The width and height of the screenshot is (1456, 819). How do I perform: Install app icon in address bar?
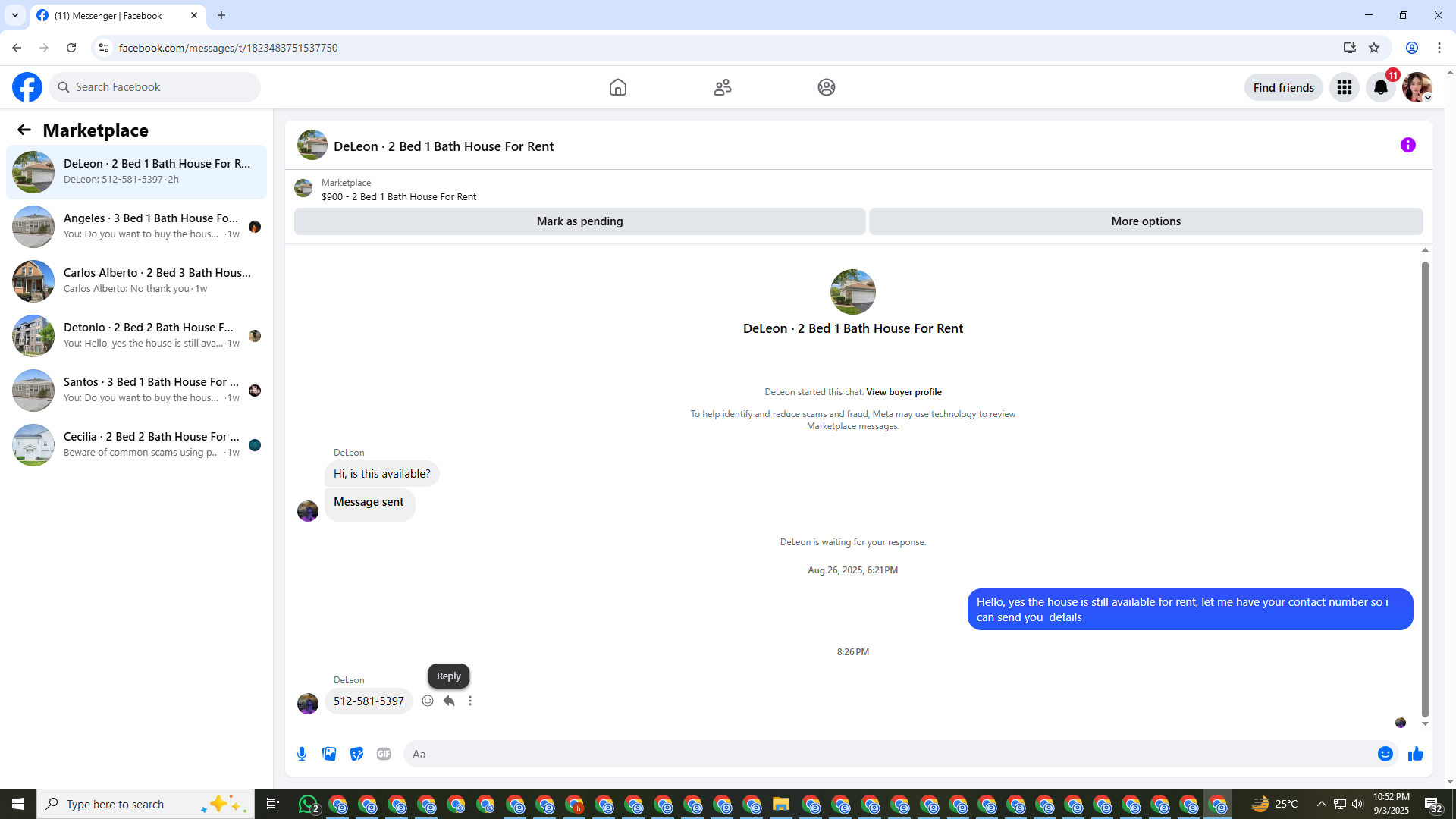[x=1350, y=48]
